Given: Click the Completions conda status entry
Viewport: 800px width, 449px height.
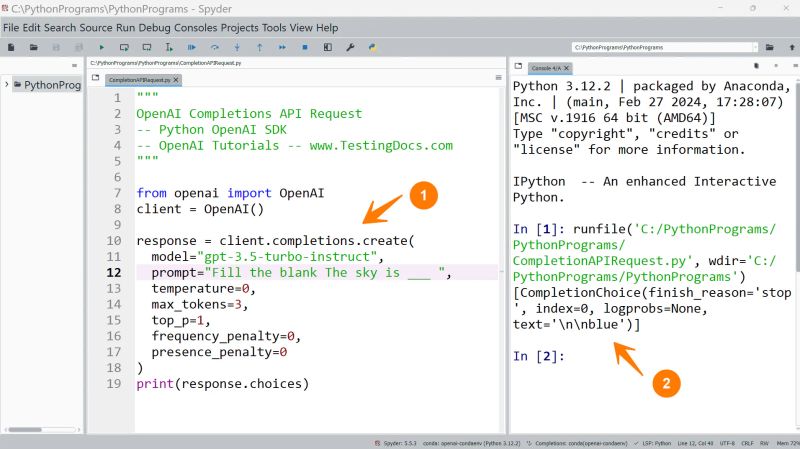Looking at the screenshot, I should click(x=577, y=443).
